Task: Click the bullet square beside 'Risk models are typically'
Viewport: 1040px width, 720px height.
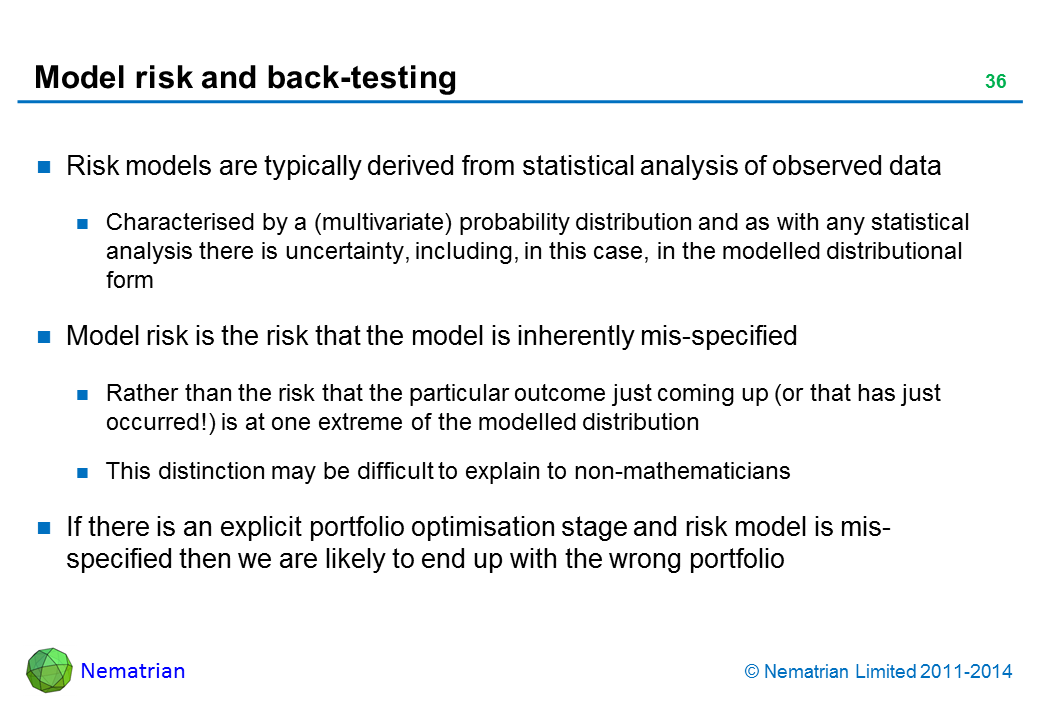Action: pos(45,168)
